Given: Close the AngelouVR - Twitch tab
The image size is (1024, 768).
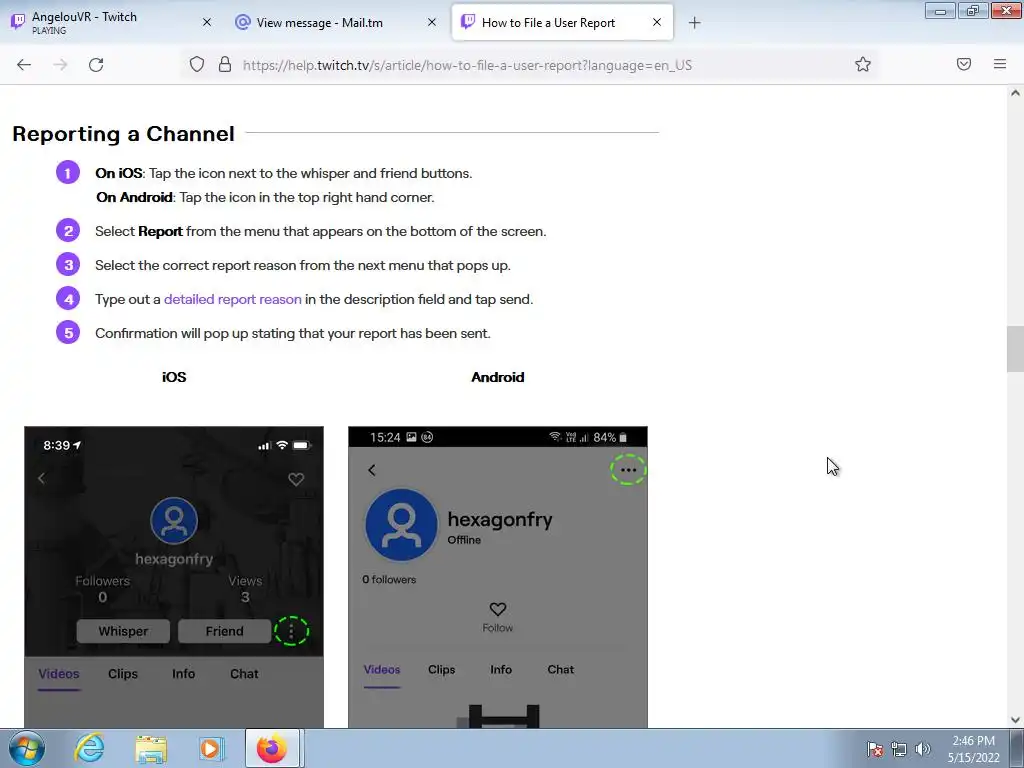Looking at the screenshot, I should click(x=206, y=22).
